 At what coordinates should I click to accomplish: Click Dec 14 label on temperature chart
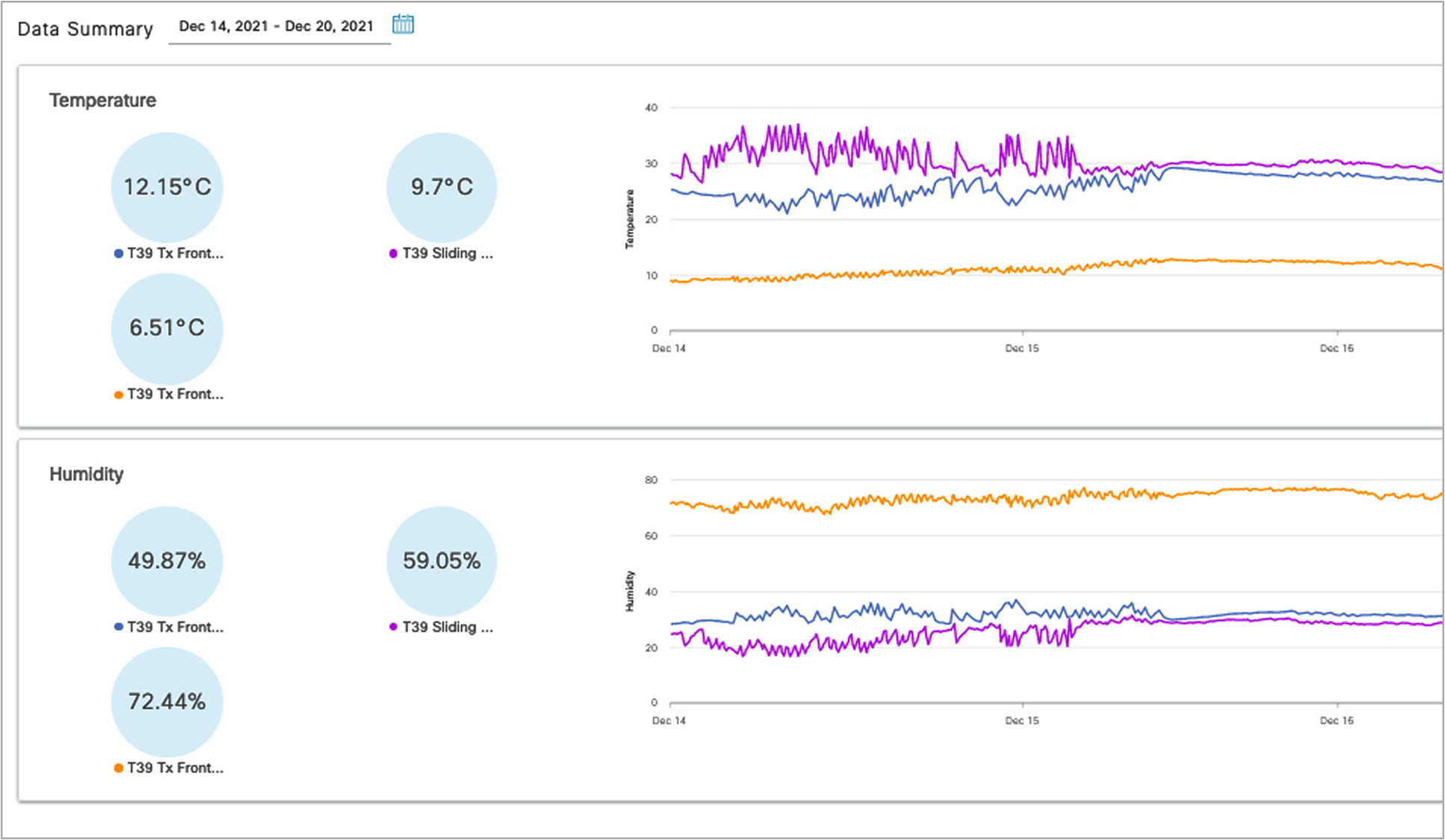pyautogui.click(x=669, y=349)
